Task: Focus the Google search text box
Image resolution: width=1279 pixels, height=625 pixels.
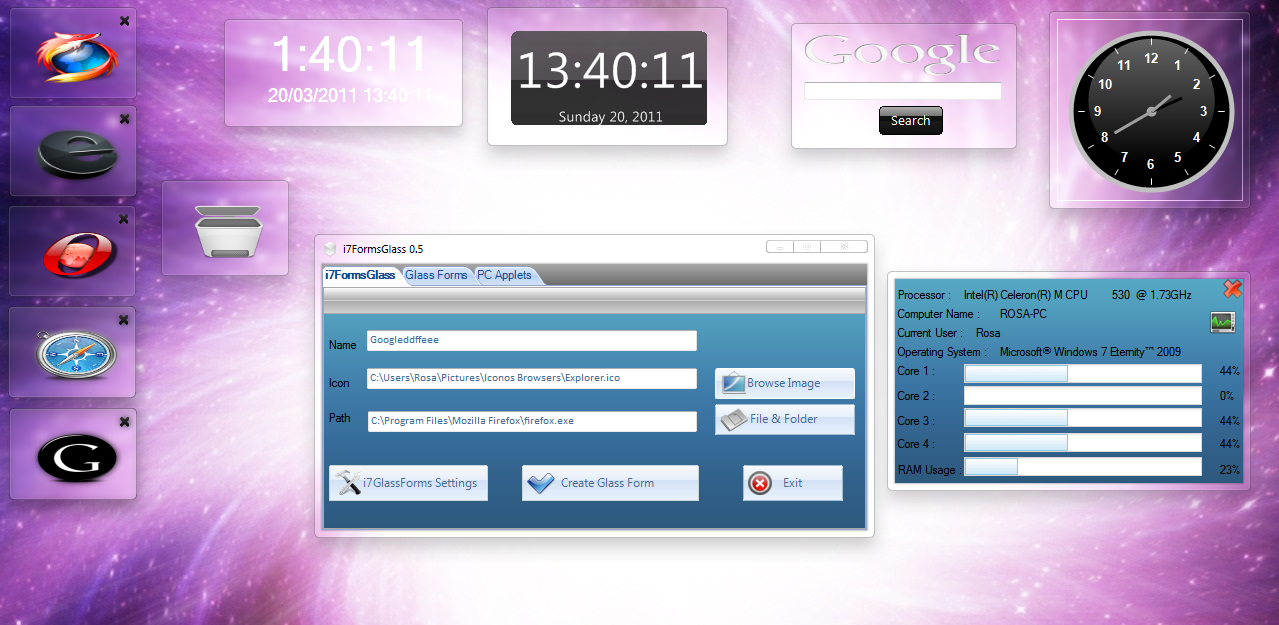Action: coord(902,91)
